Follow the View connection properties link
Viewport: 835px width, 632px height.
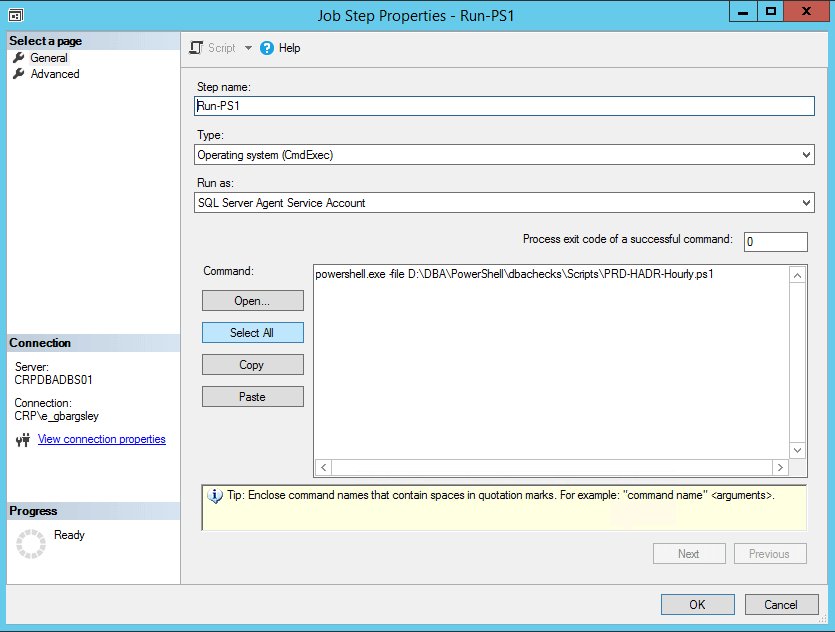coord(101,439)
